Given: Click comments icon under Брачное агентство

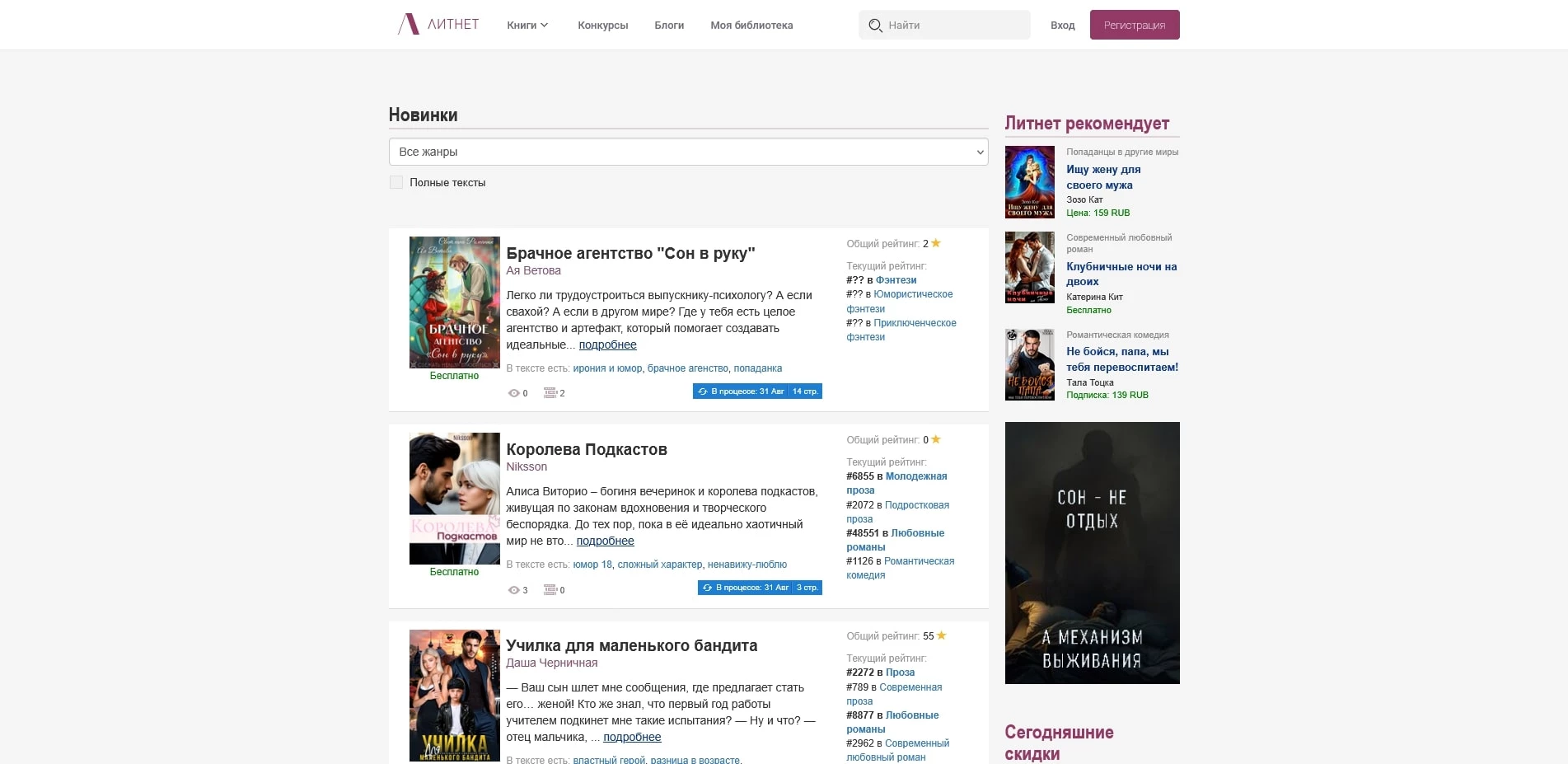Looking at the screenshot, I should coord(550,393).
